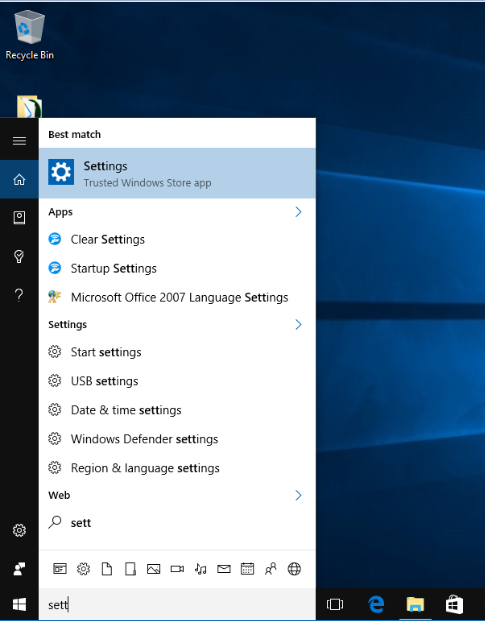Click the search box containing sett

[x=177, y=605]
